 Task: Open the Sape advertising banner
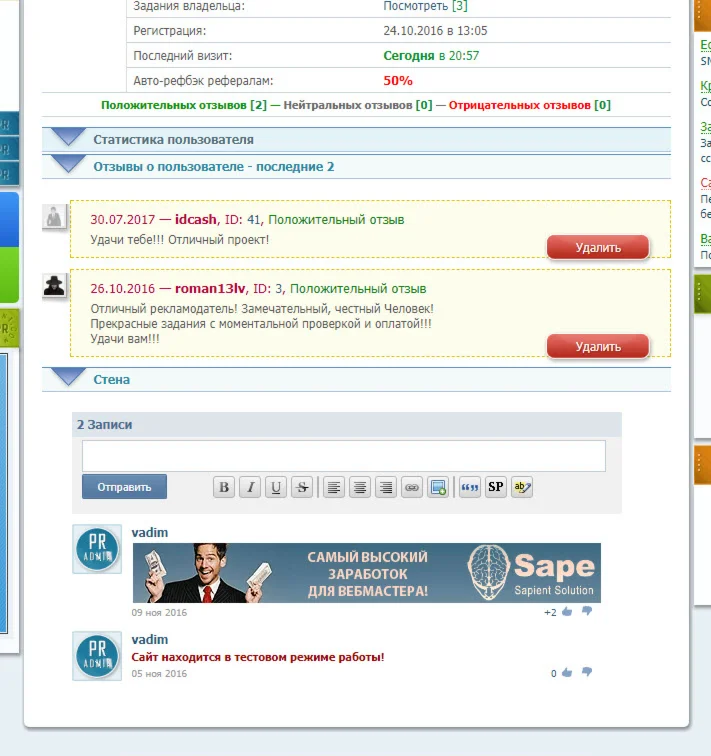[367, 573]
